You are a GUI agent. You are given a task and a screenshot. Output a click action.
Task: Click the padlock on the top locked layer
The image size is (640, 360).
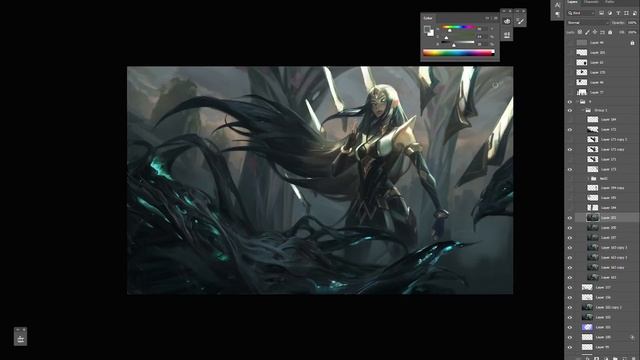pyautogui.click(x=632, y=42)
